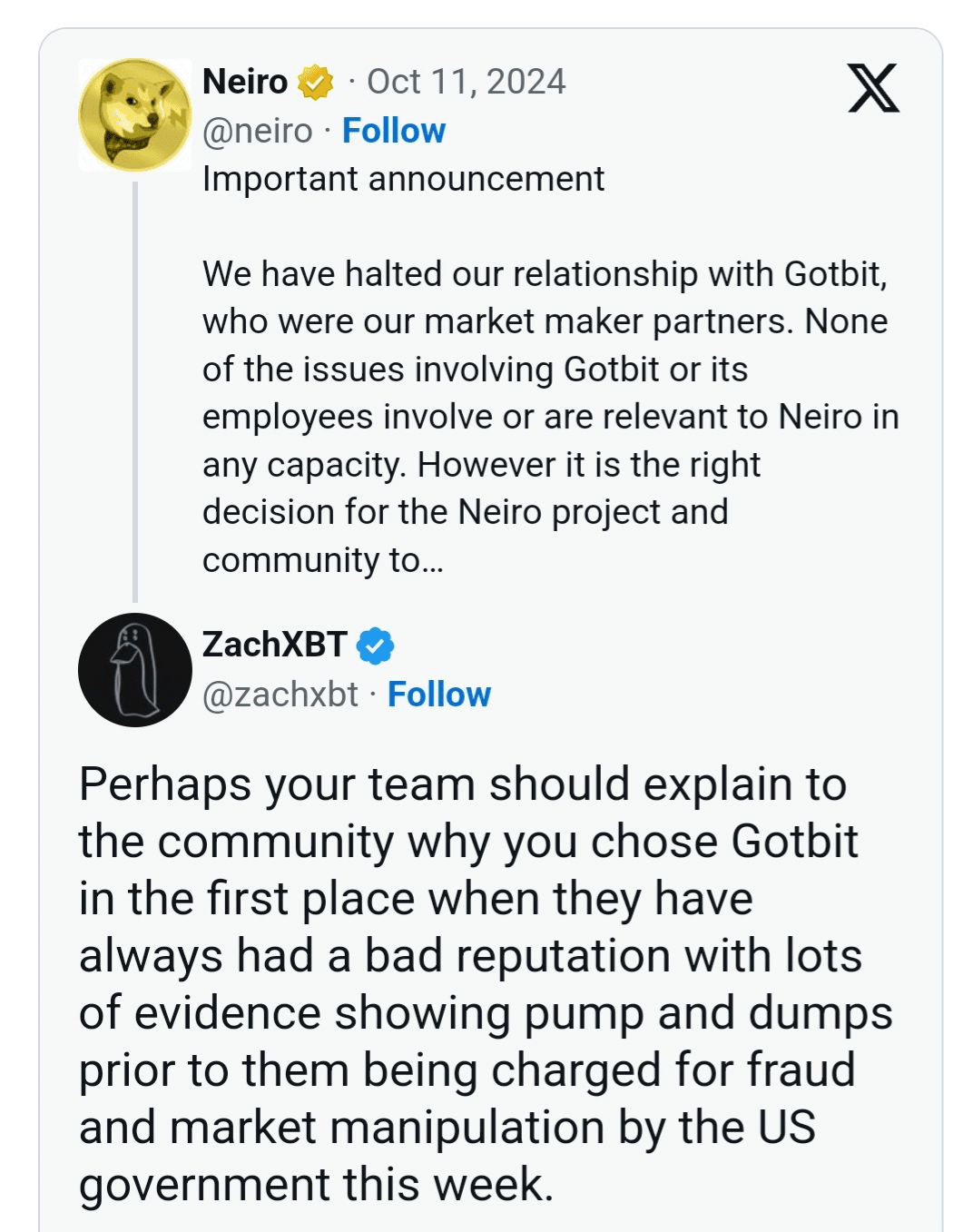This screenshot has width=963, height=1232.
Task: Click the 'Important announcement' heading line
Action: [403, 179]
